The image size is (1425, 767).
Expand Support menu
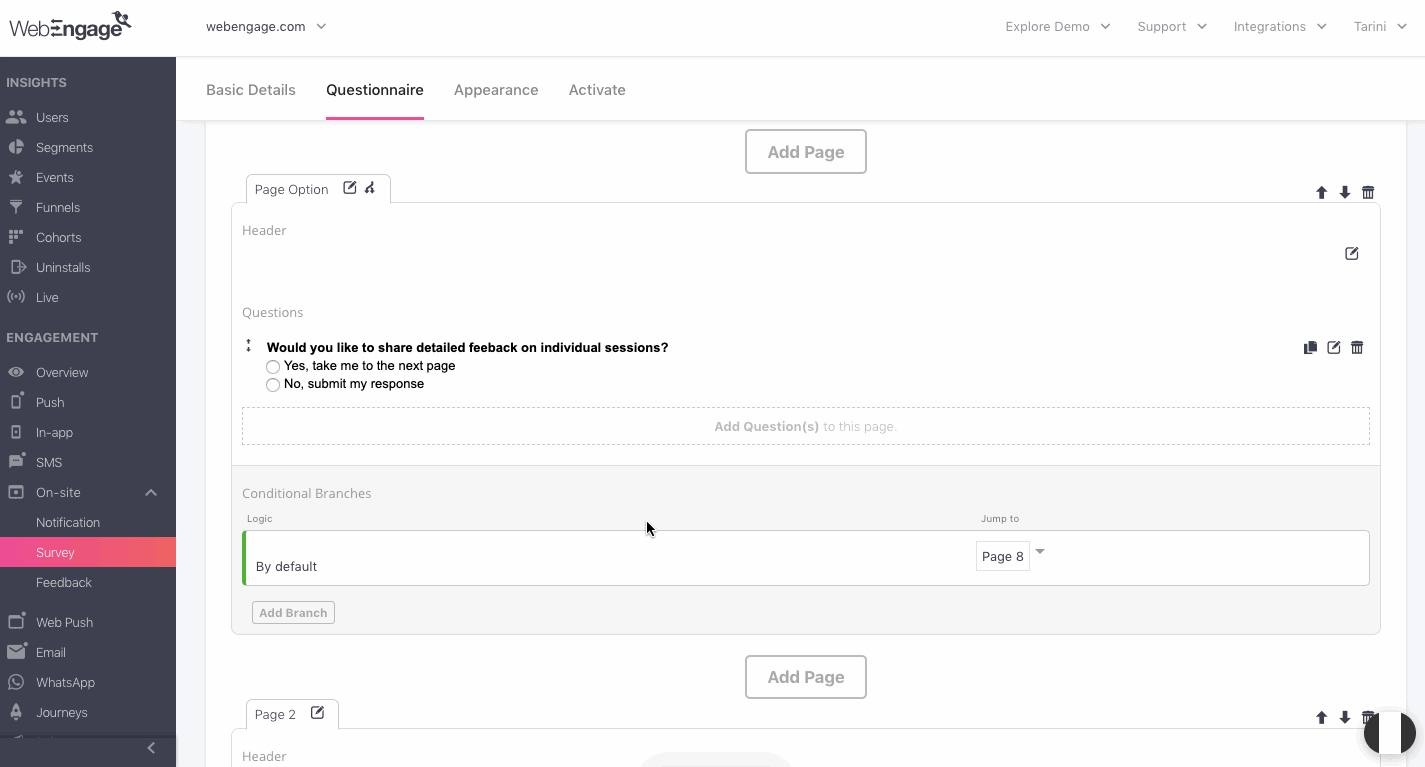point(1172,26)
